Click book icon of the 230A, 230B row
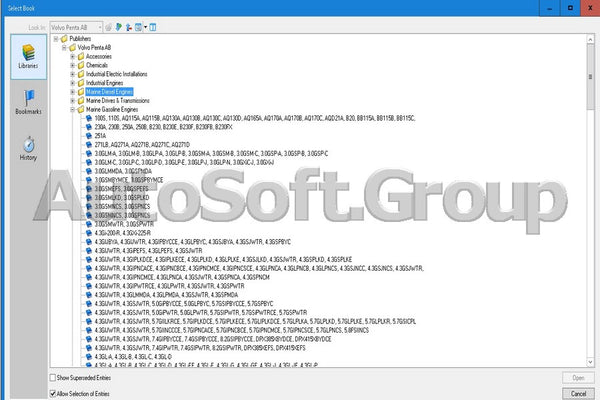The height and width of the screenshot is (400, 600). (89, 127)
